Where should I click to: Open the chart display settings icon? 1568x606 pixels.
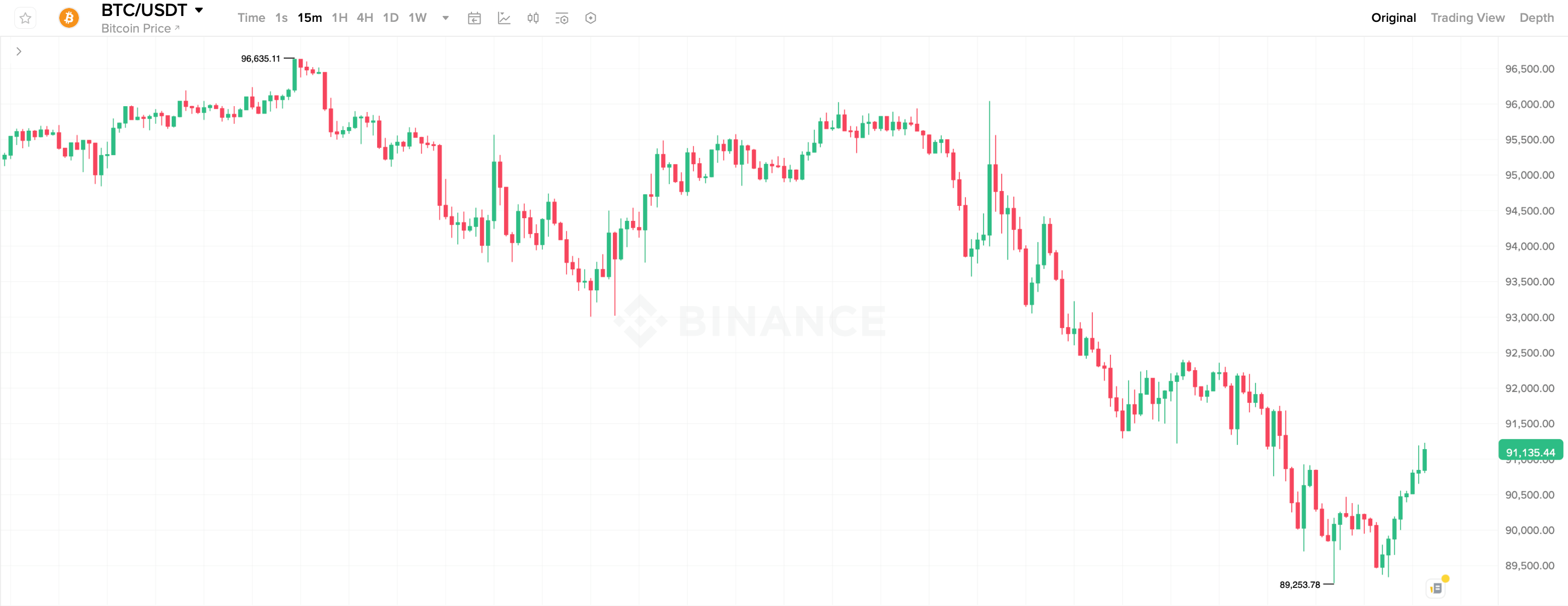pyautogui.click(x=562, y=18)
